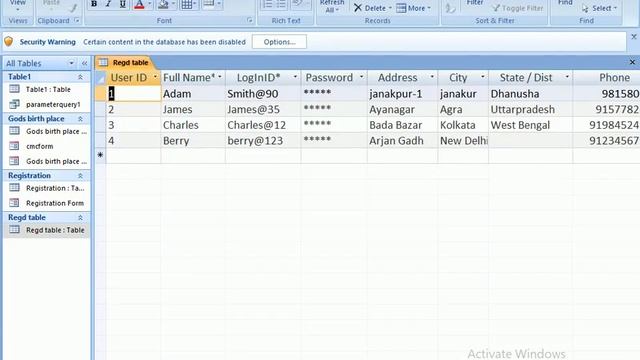The height and width of the screenshot is (360, 640).
Task: Click the Delete record button
Action: pos(372,8)
